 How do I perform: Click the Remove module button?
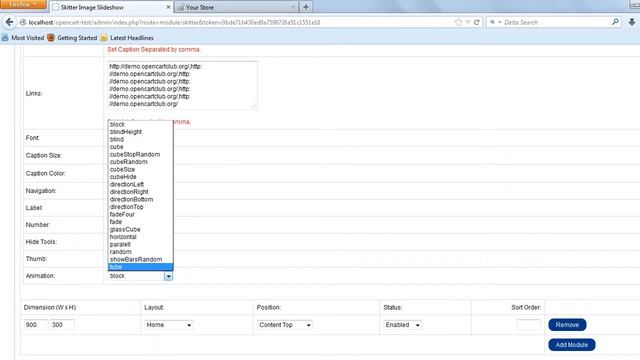click(567, 324)
